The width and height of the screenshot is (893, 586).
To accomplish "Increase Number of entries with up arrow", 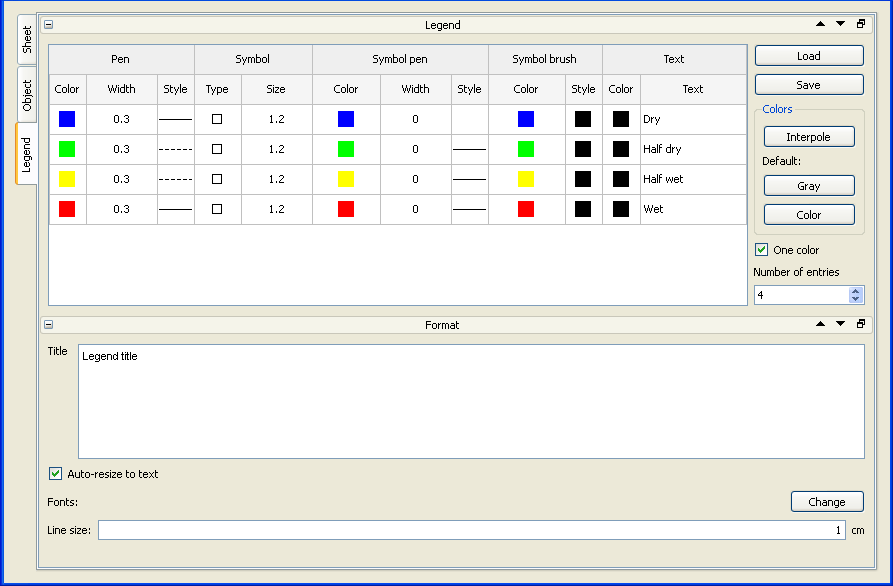I will pyautogui.click(x=855, y=291).
